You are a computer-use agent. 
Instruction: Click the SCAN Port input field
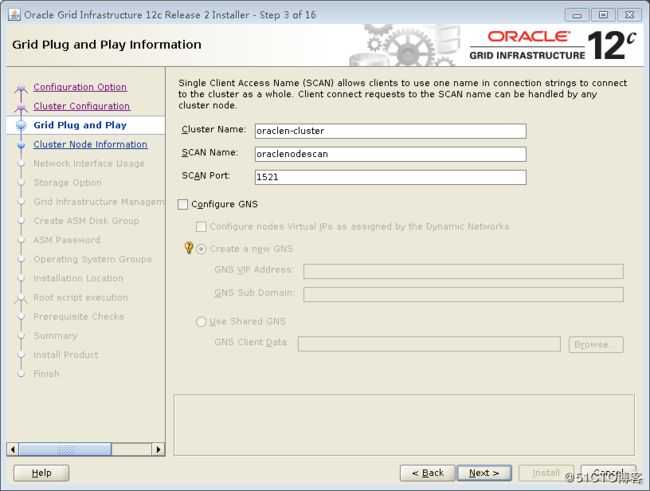coord(390,177)
